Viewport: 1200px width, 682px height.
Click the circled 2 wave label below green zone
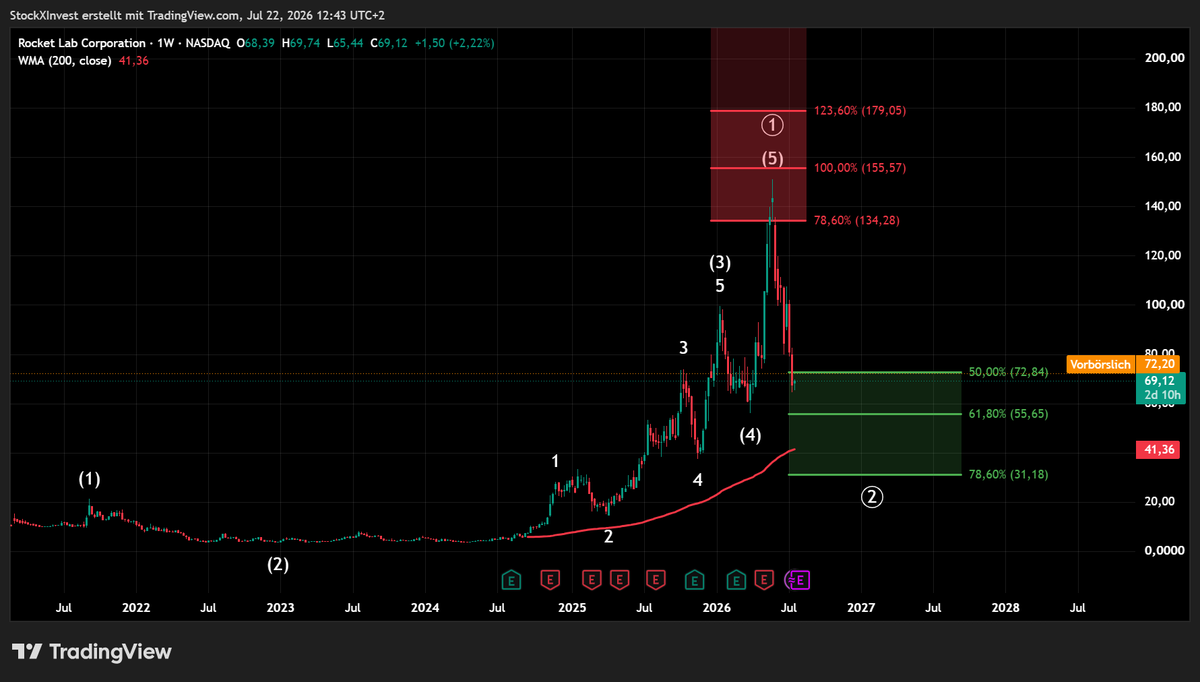[x=872, y=496]
